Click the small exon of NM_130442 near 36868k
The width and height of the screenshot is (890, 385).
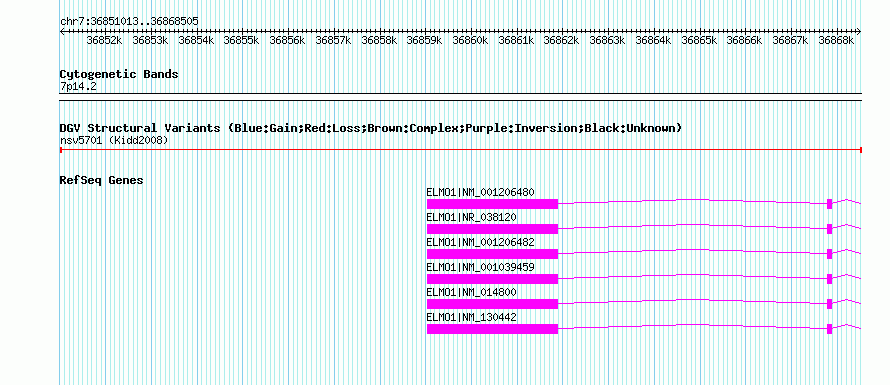829,329
